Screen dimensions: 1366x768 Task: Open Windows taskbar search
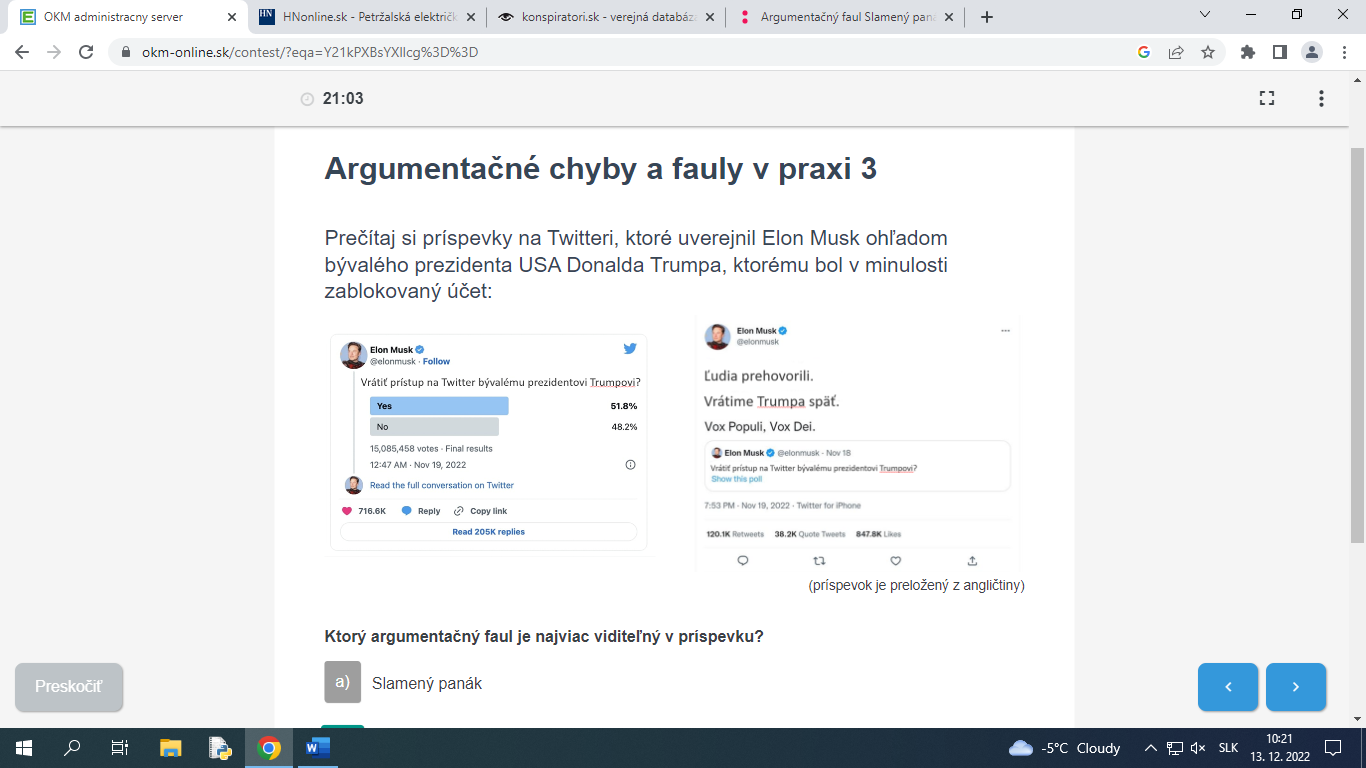72,747
